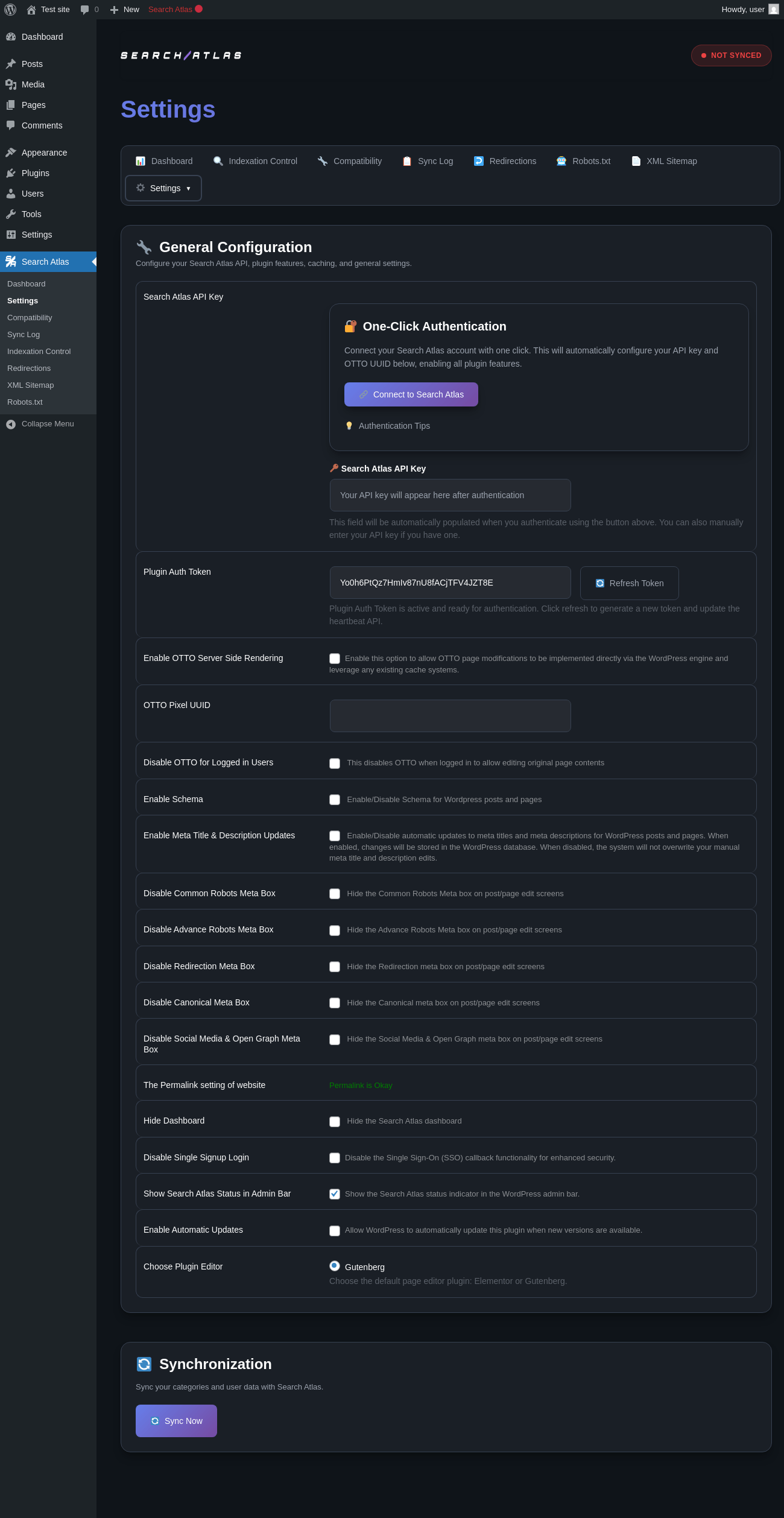Expand the Authentication Tips section
The height and width of the screenshot is (1518, 784).
pyautogui.click(x=394, y=426)
